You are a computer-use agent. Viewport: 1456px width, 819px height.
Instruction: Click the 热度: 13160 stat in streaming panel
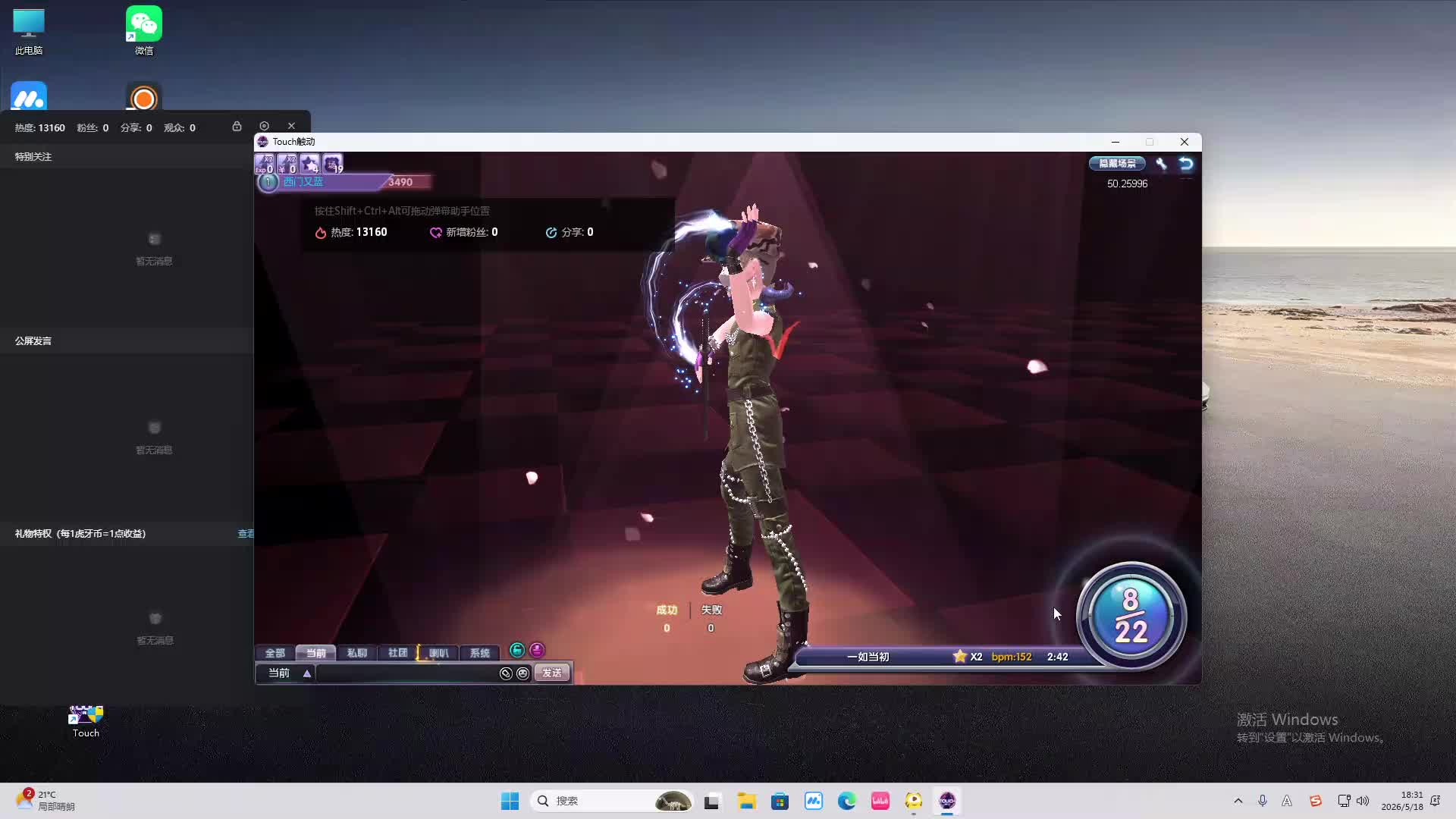(39, 127)
